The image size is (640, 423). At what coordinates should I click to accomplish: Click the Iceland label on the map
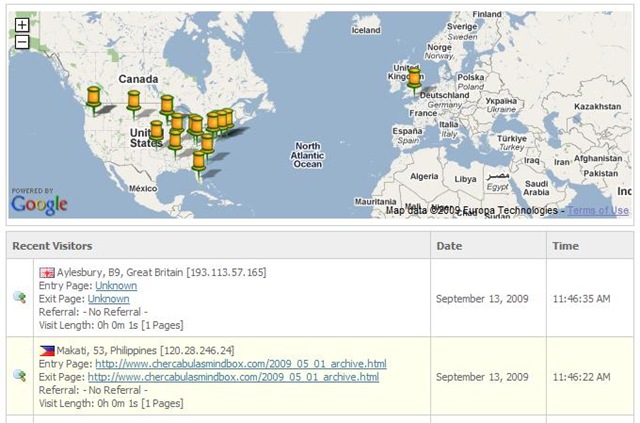coord(366,30)
